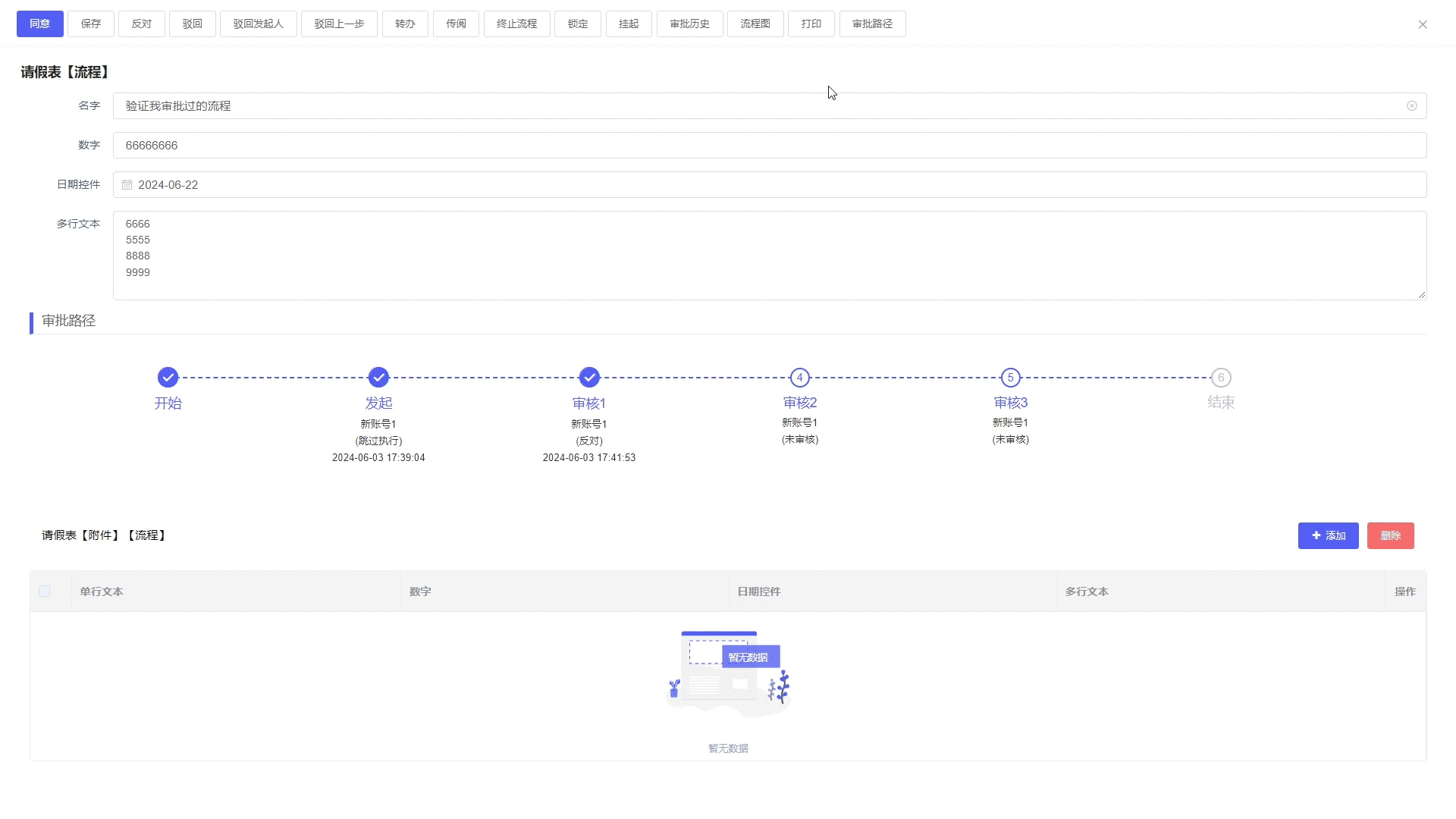This screenshot has height=819, width=1456.
Task: Click the 发起 step checkmark circle
Action: point(378,377)
